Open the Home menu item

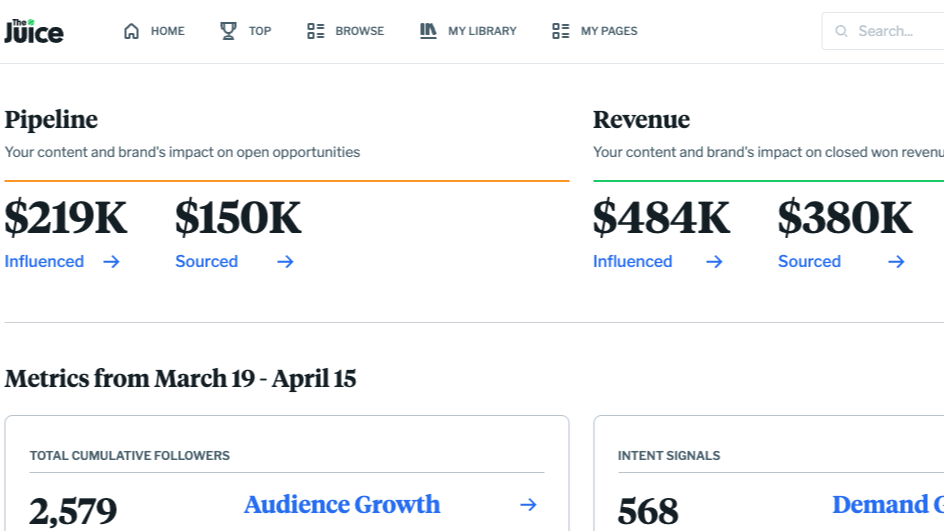(x=167, y=31)
